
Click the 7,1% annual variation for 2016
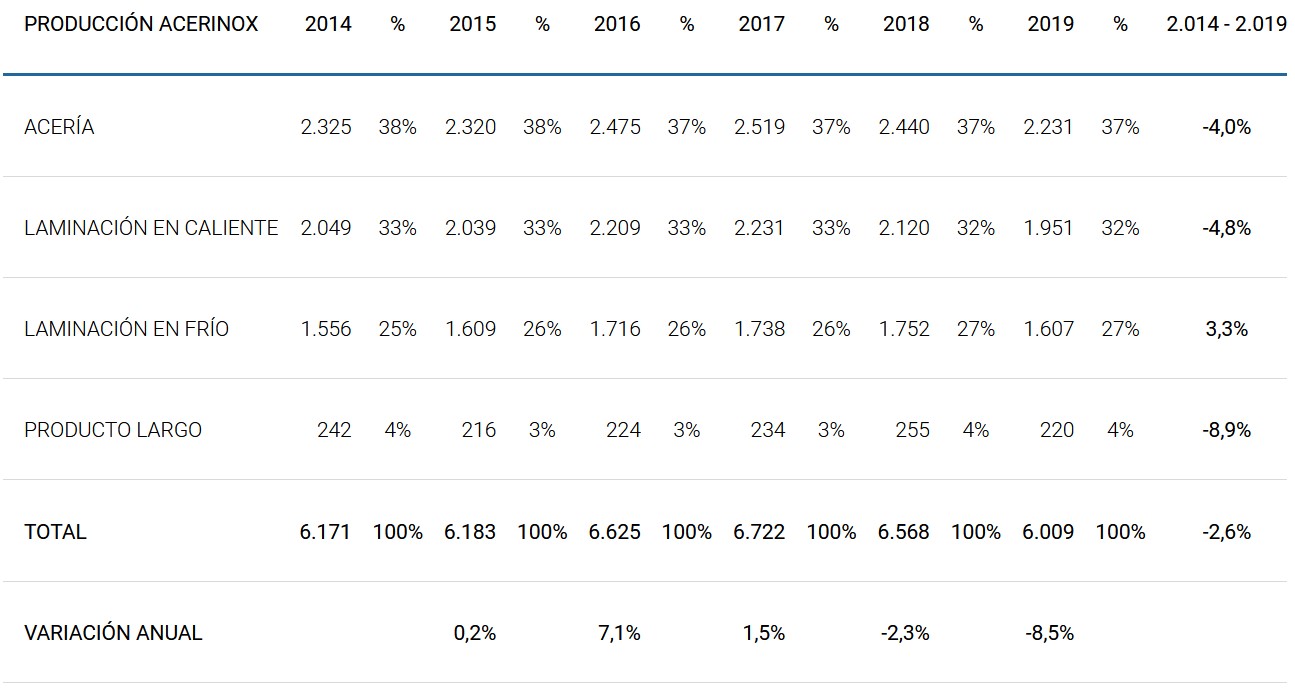pyautogui.click(x=619, y=633)
